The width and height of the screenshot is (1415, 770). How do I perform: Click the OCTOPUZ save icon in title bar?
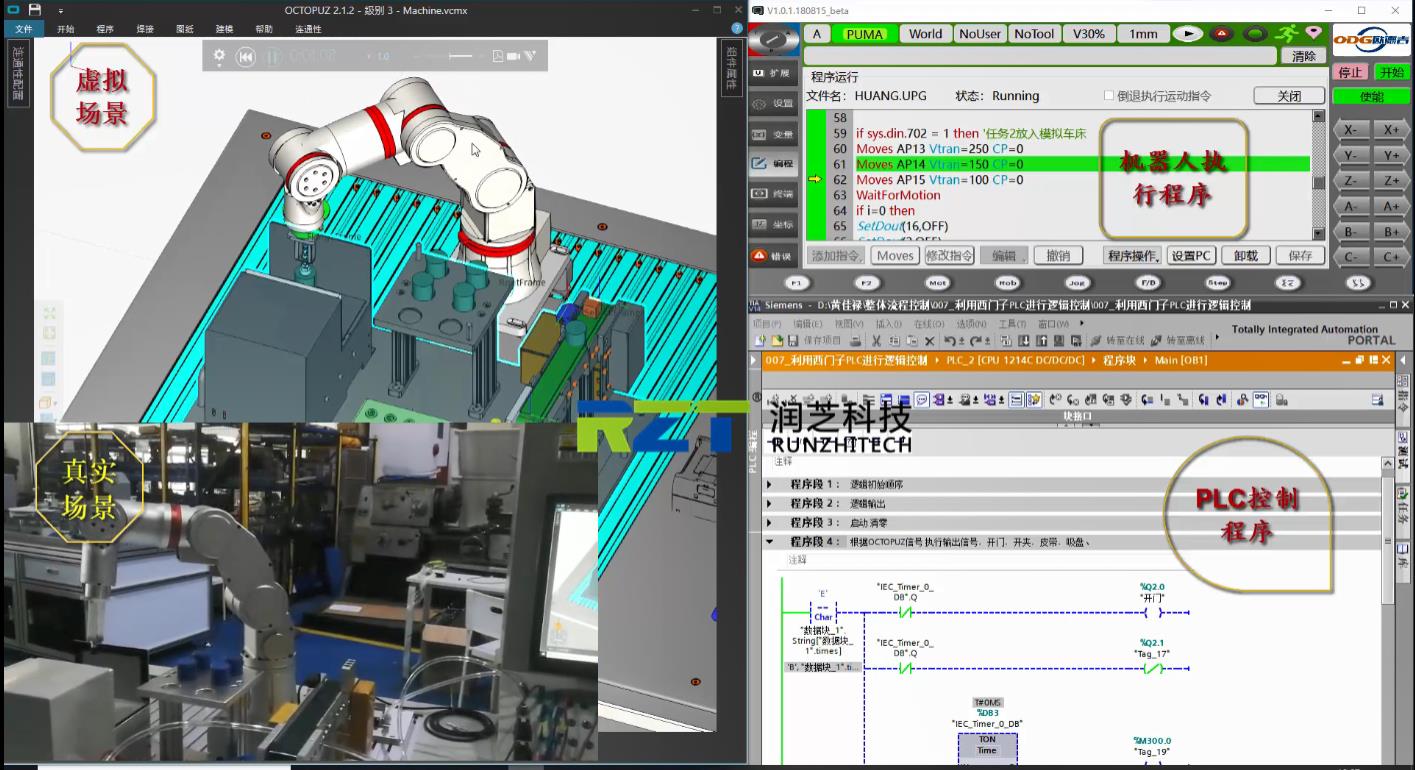[x=35, y=10]
